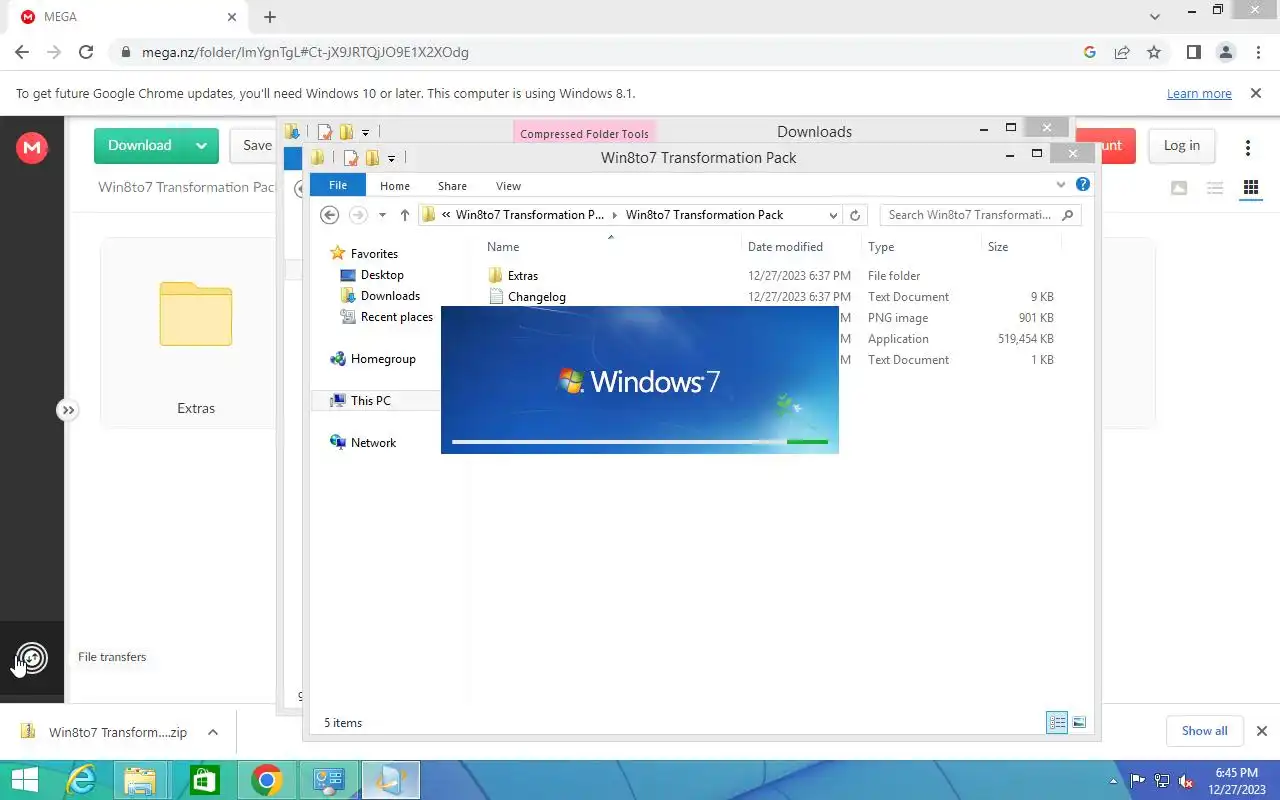1280x800 pixels.
Task: Open Chrome profile avatar
Action: 1225,52
